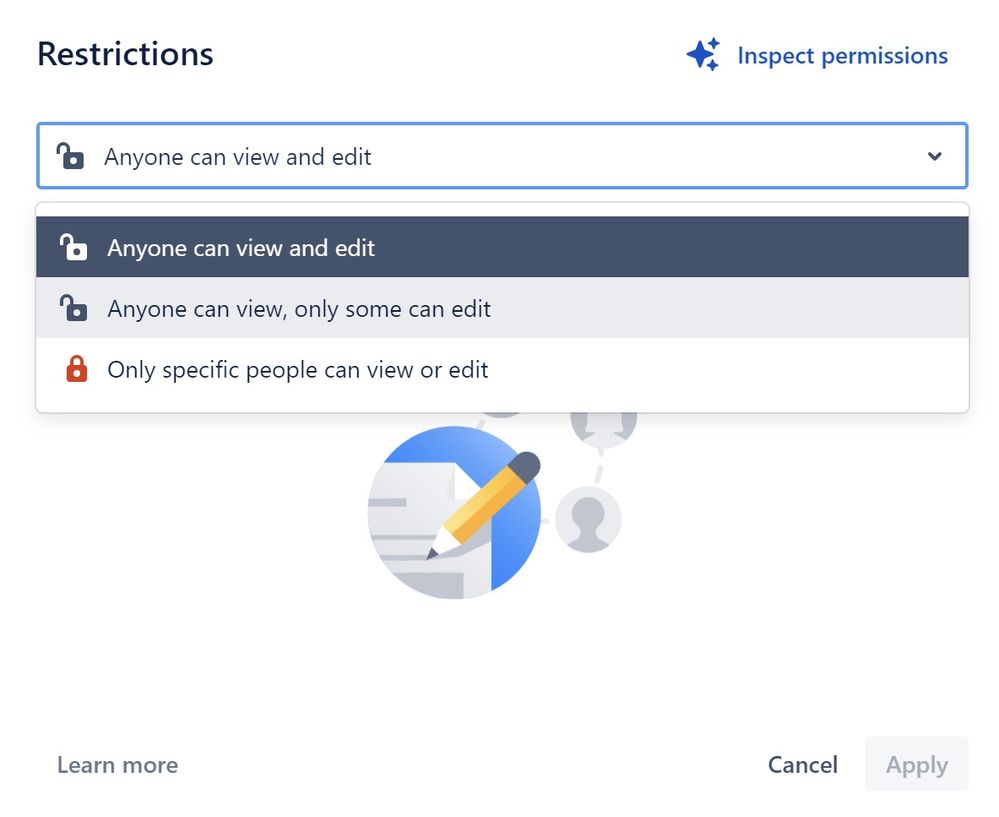Open the Inspect permissions link

point(842,55)
